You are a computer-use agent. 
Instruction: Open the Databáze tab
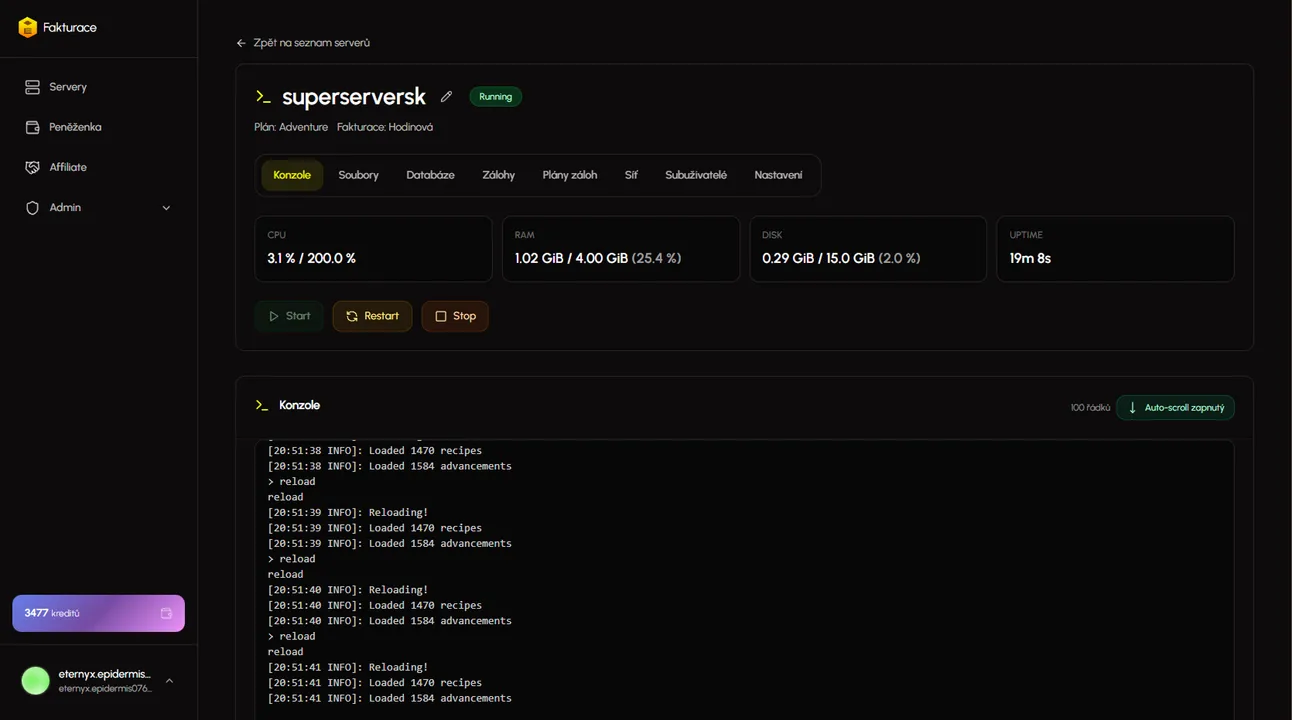(430, 175)
